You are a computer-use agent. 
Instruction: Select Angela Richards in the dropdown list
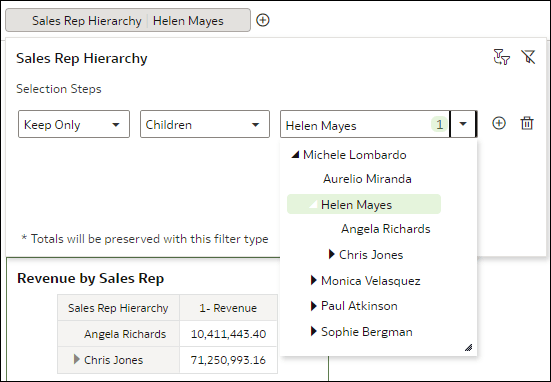[x=385, y=229]
